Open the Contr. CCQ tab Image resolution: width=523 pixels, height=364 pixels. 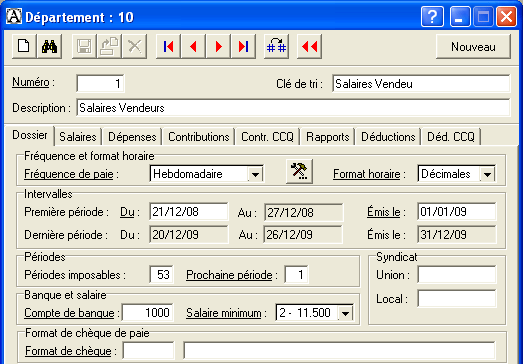(267, 137)
